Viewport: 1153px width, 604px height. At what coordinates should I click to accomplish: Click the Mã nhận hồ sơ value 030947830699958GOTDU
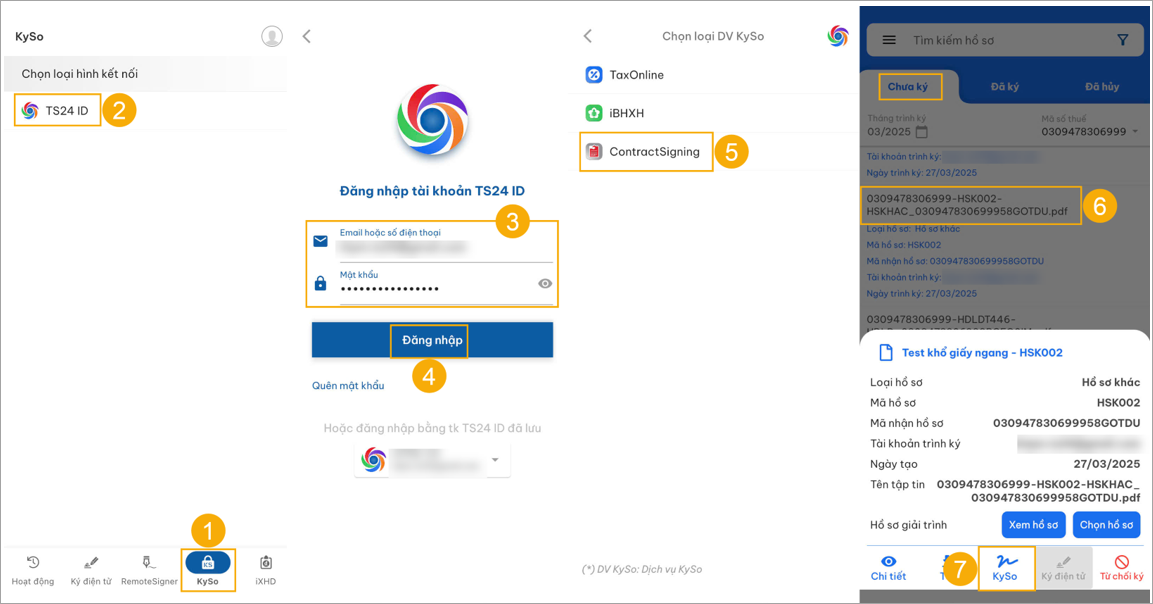pyautogui.click(x=1067, y=423)
